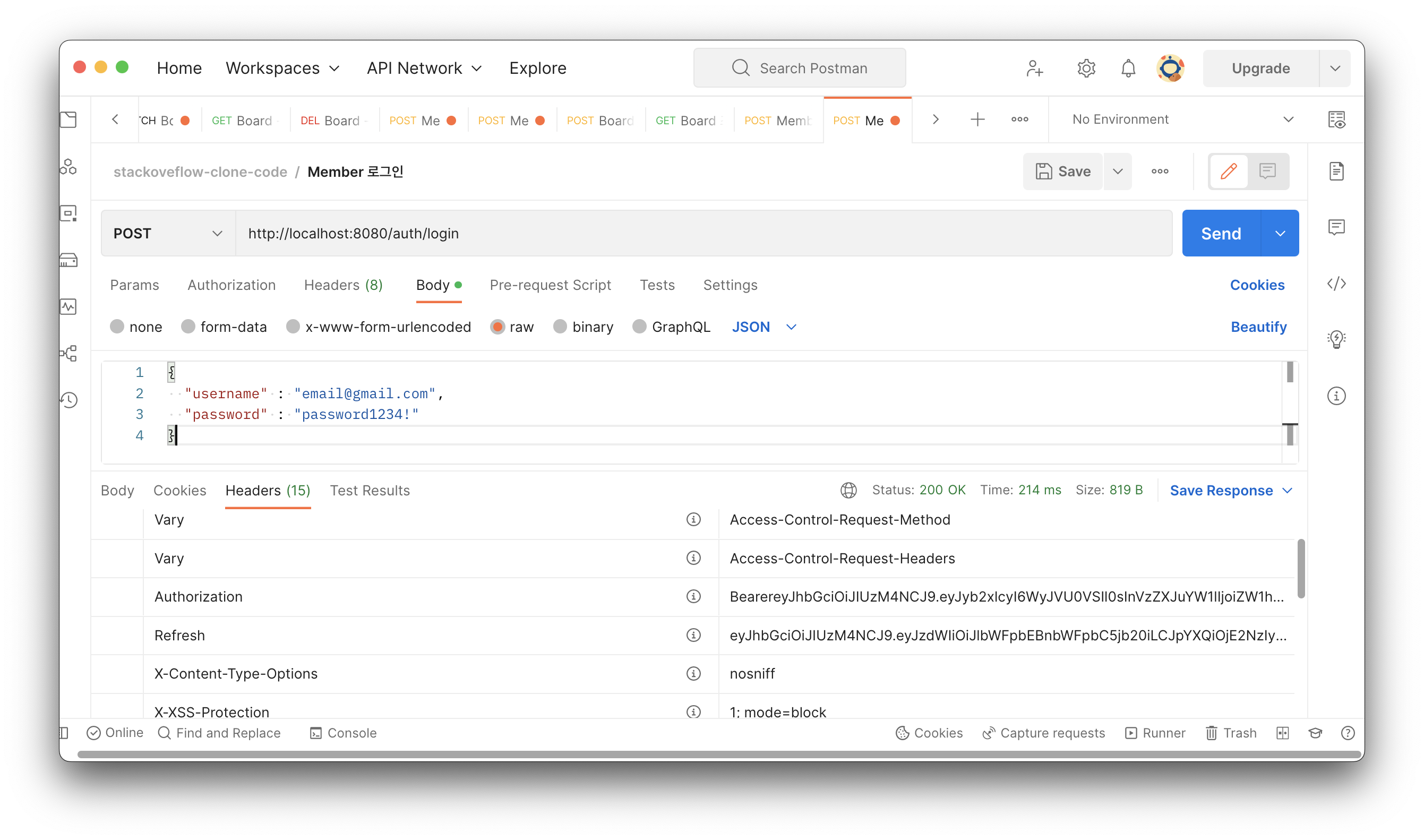Open the Console from the status bar
Image resolution: width=1424 pixels, height=840 pixels.
(x=343, y=733)
